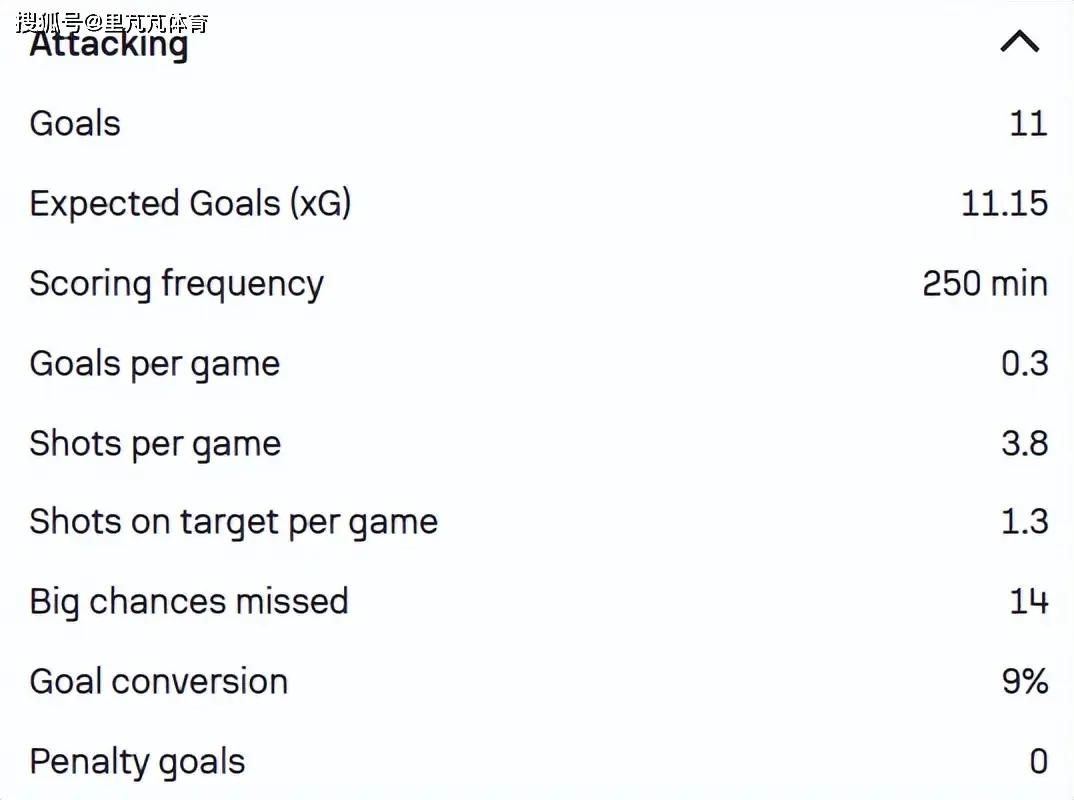Click the Big chances missed value 14
This screenshot has width=1074, height=800.
[x=1029, y=601]
